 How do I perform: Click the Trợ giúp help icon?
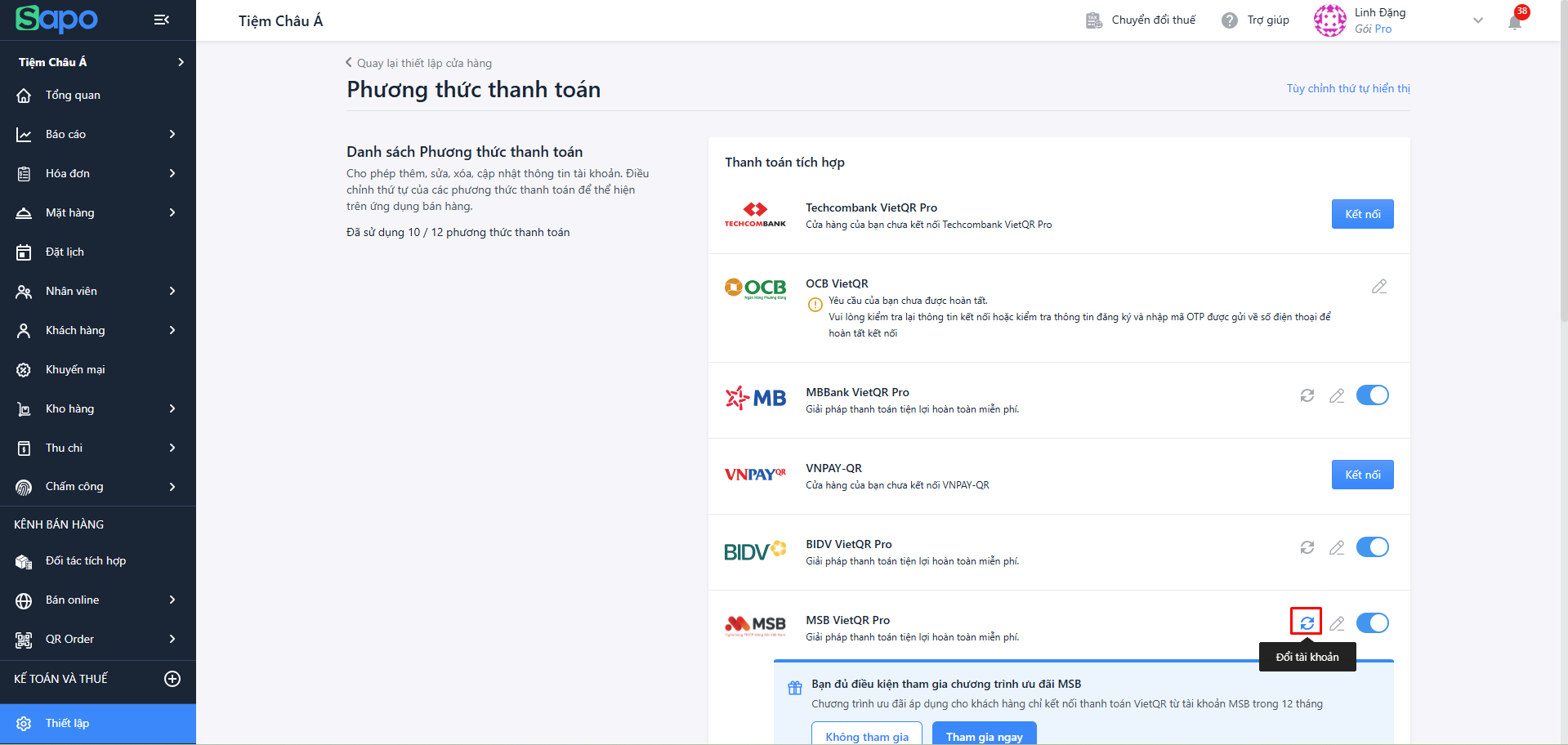point(1229,20)
